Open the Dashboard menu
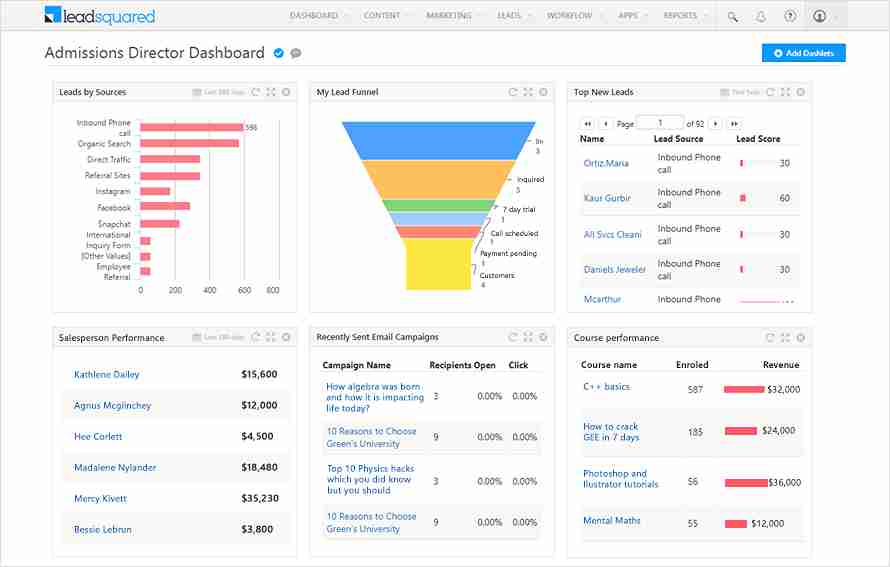The height and width of the screenshot is (567, 890). pyautogui.click(x=318, y=16)
